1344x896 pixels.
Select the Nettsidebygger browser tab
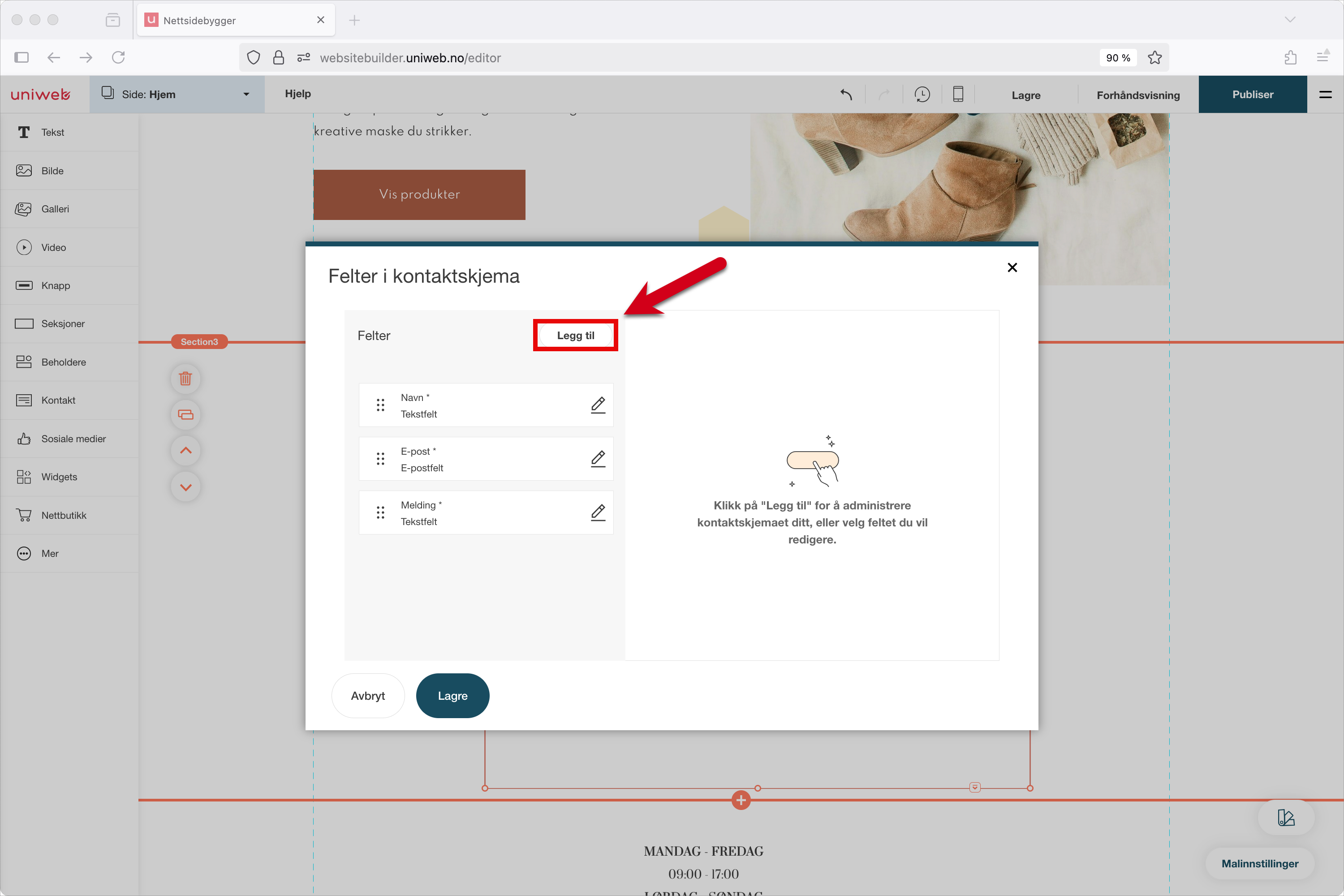pos(236,20)
